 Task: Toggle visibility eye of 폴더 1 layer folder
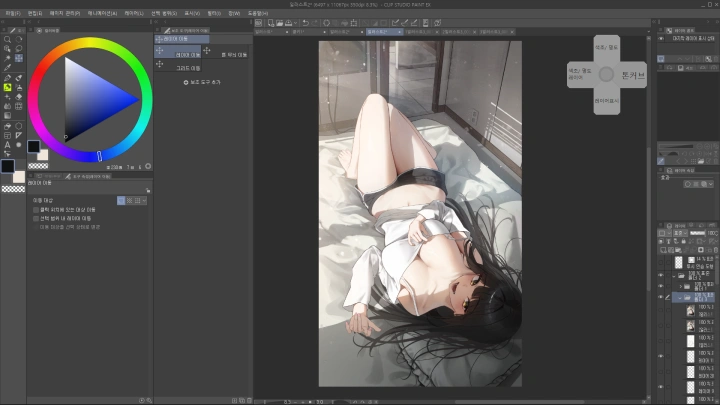coord(661,286)
